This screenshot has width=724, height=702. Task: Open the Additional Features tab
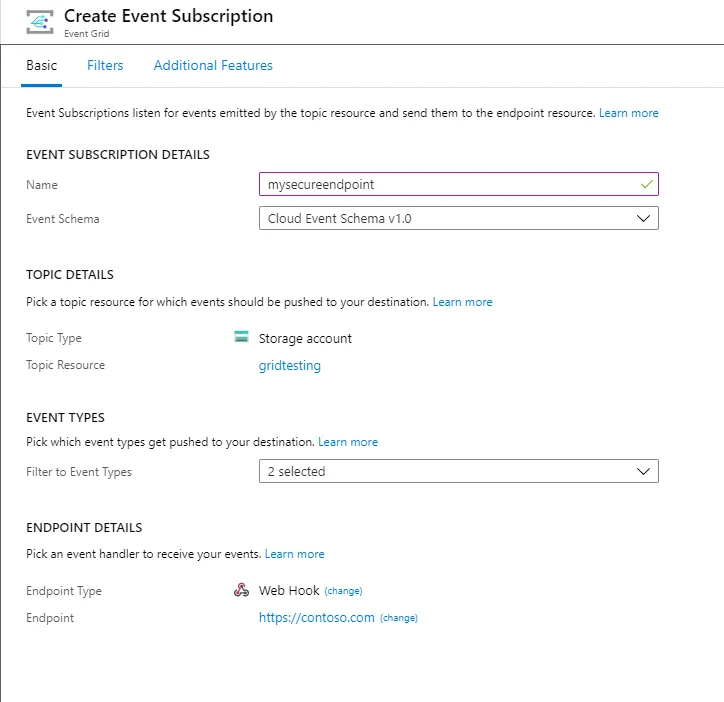point(213,65)
